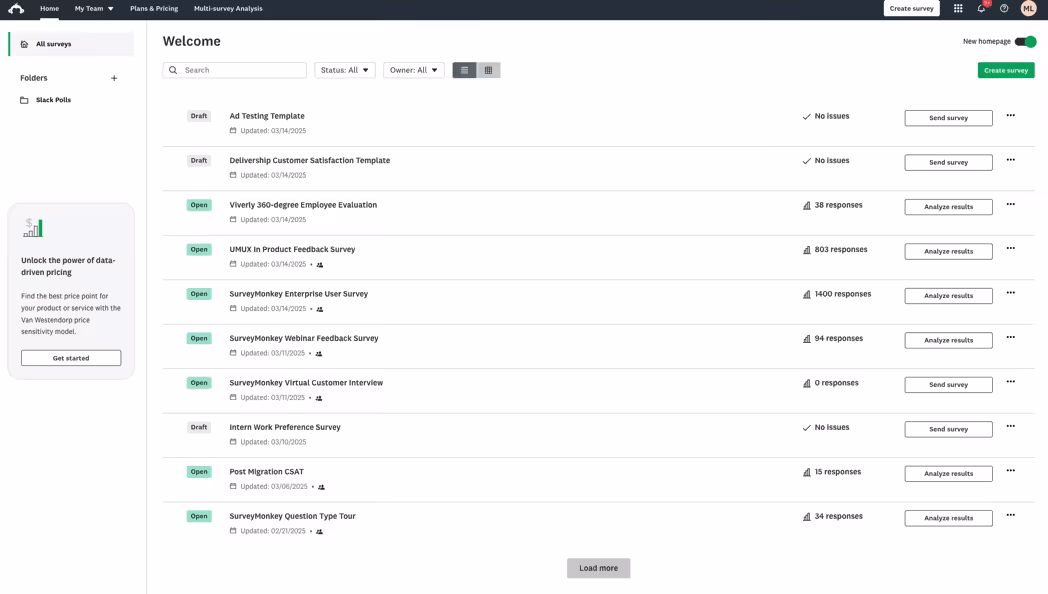Click Get started on pricing card
Image resolution: width=1048 pixels, height=594 pixels.
pyautogui.click(x=71, y=358)
